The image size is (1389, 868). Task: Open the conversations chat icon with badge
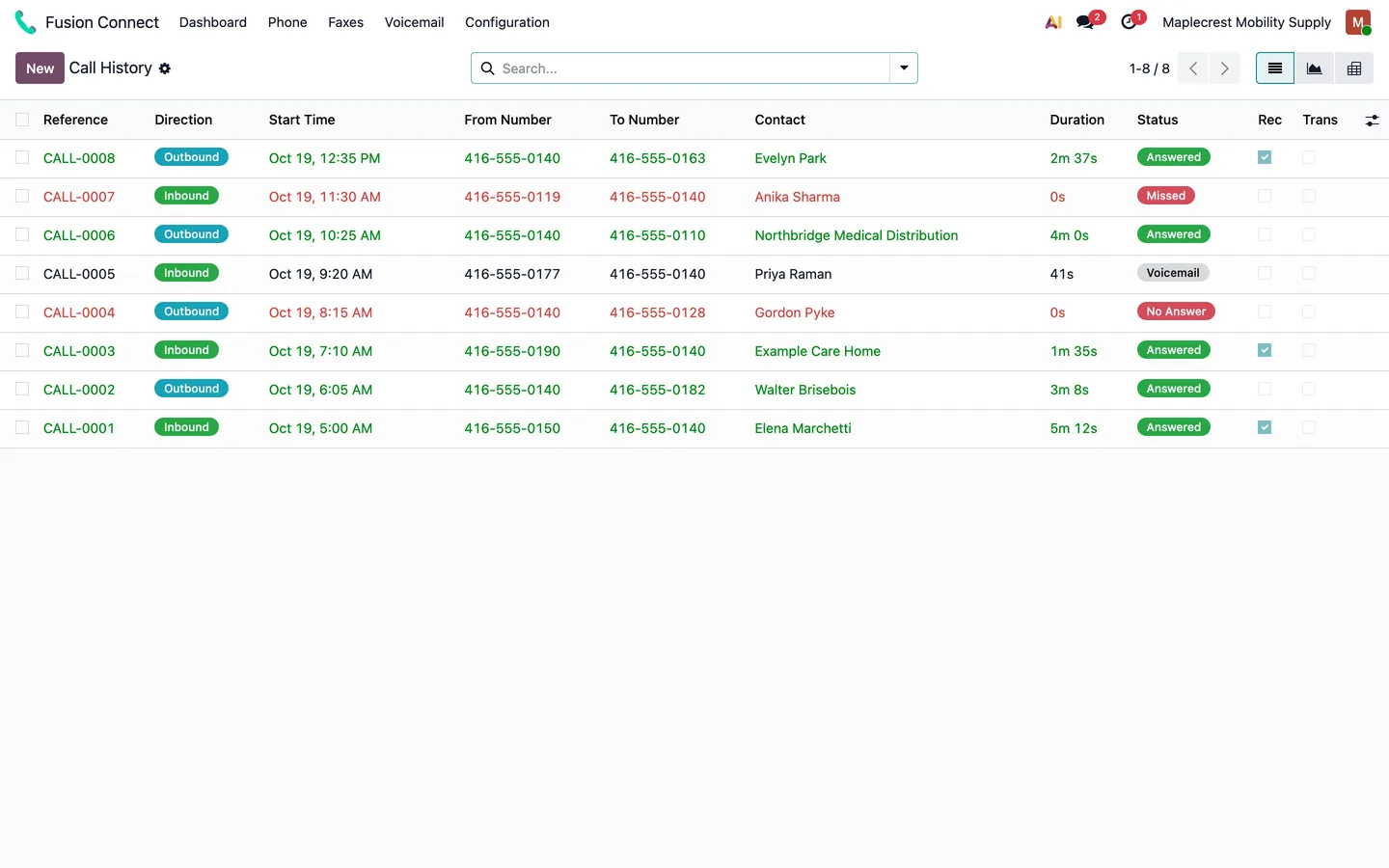coord(1086,22)
